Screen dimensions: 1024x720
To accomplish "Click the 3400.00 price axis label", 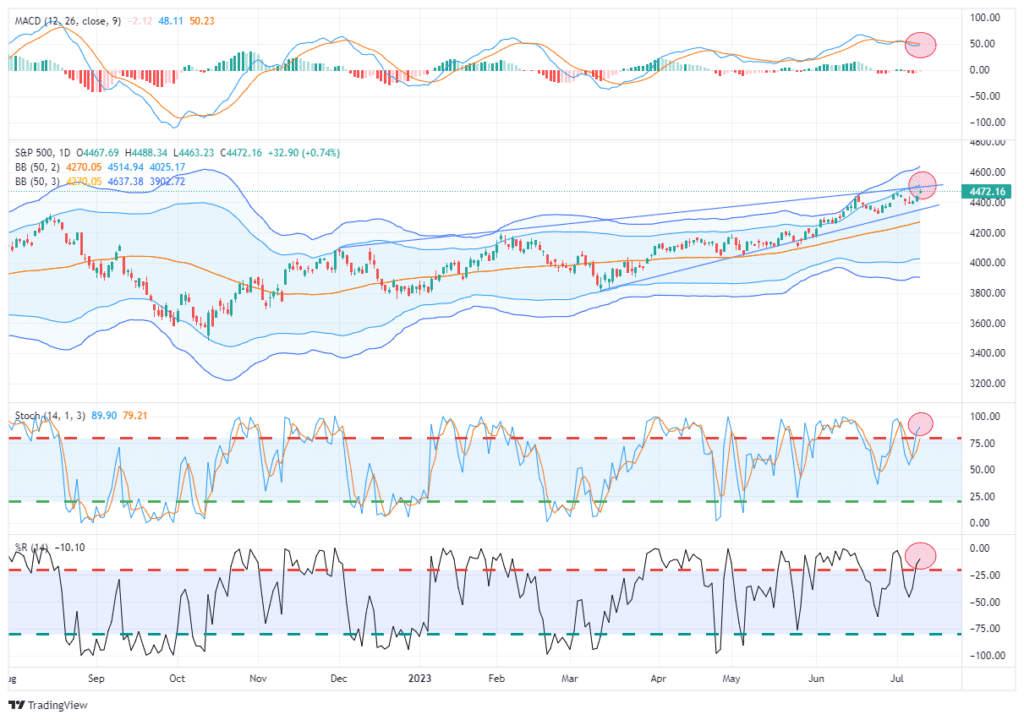I will coord(986,353).
